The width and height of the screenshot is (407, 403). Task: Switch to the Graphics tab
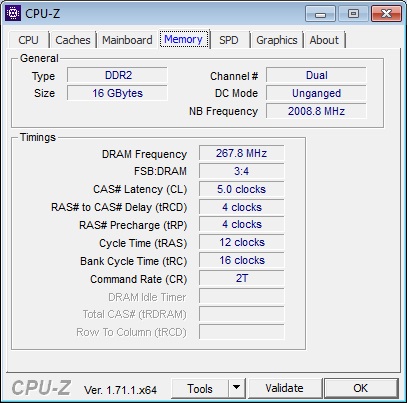[x=277, y=40]
